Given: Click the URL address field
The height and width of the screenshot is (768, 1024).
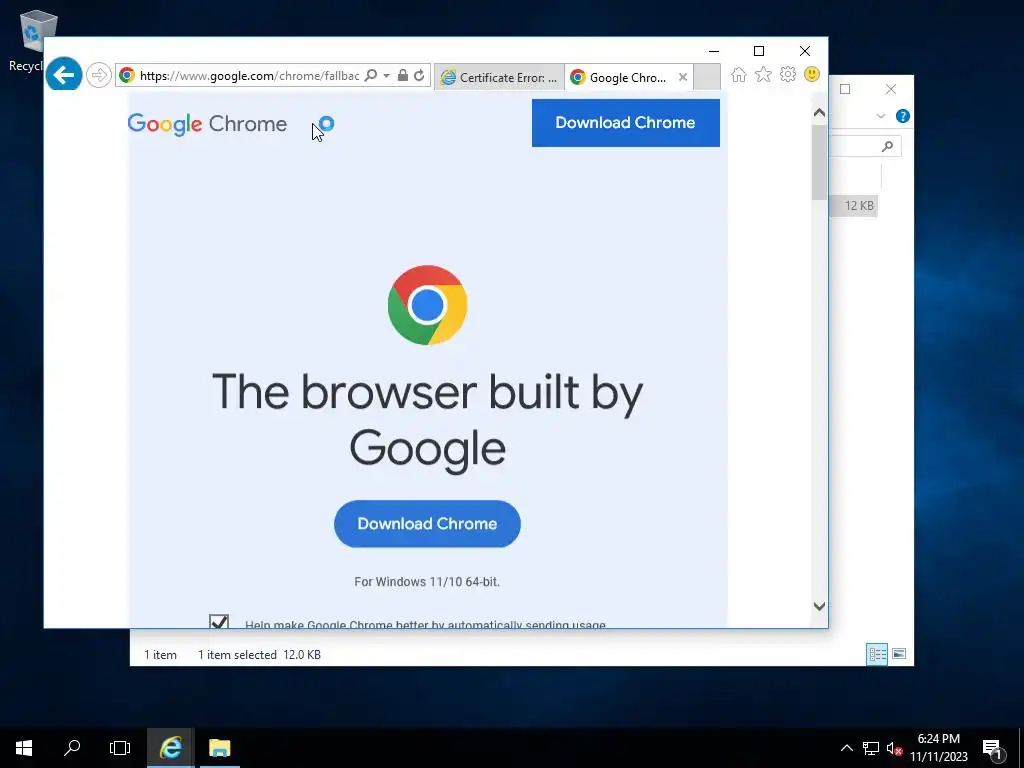Looking at the screenshot, I should coord(249,75).
